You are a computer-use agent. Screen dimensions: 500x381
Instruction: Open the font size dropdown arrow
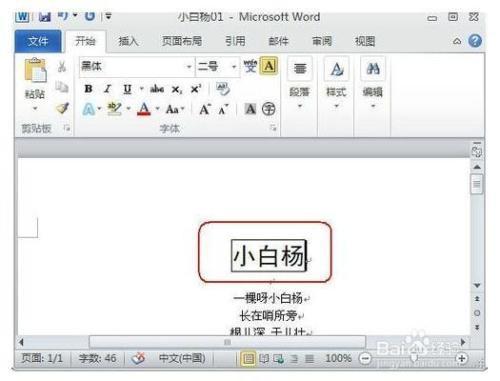click(x=234, y=67)
